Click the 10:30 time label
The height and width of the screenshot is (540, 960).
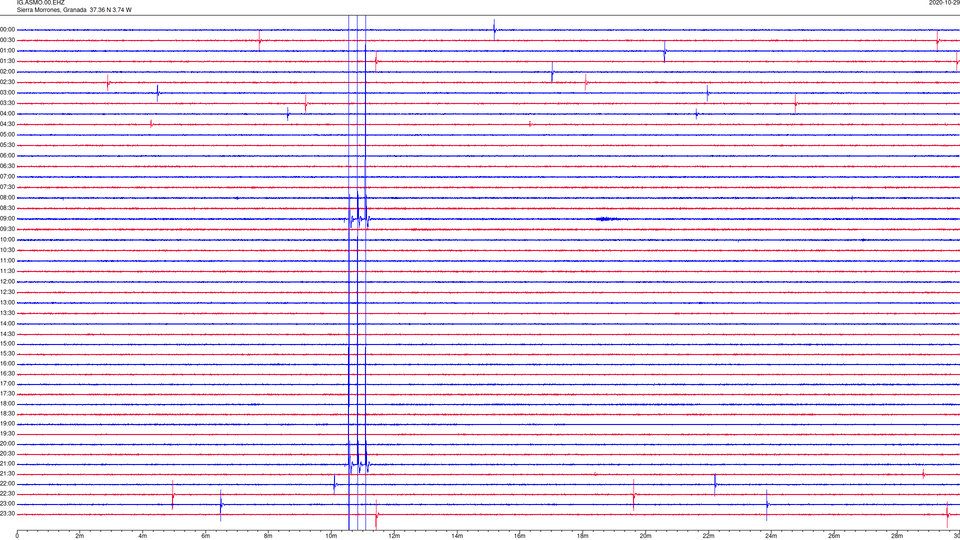coord(7,250)
